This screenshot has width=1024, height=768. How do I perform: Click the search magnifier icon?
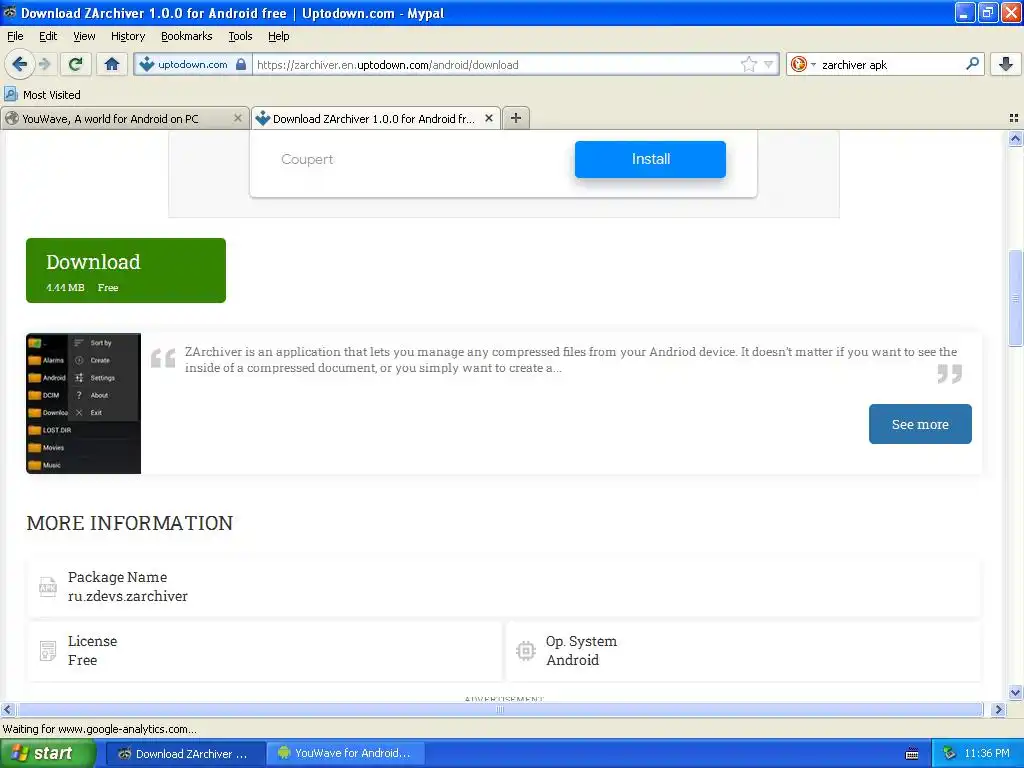pyautogui.click(x=972, y=64)
